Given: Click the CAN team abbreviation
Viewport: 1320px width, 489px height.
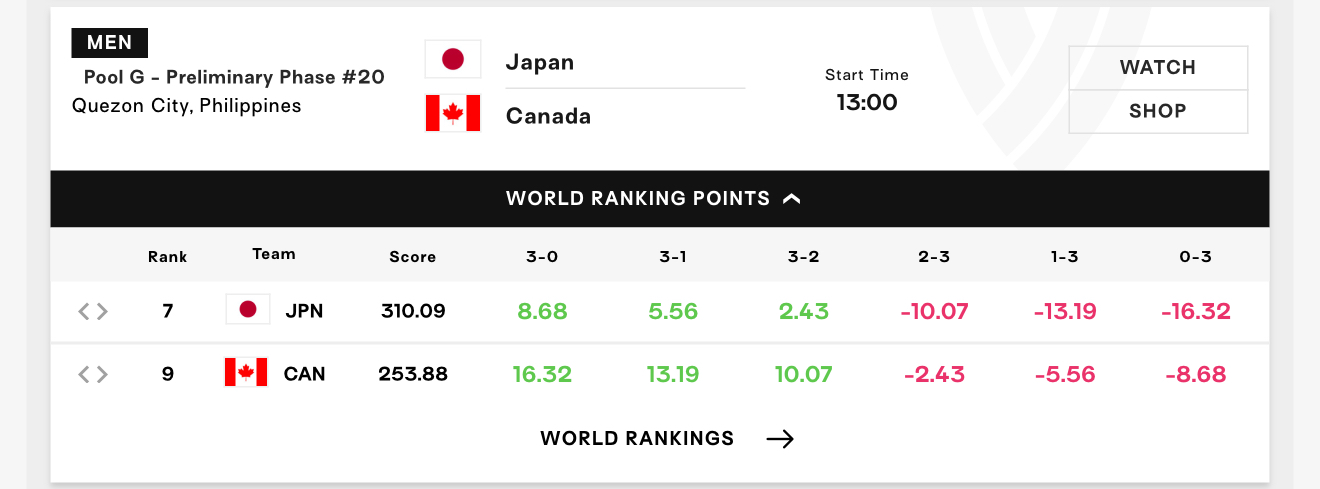Looking at the screenshot, I should (304, 374).
